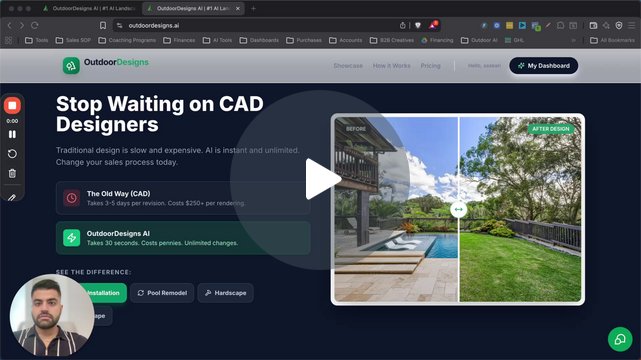The width and height of the screenshot is (641, 360).
Task: Open the green chat widget bubble
Action: (x=620, y=339)
